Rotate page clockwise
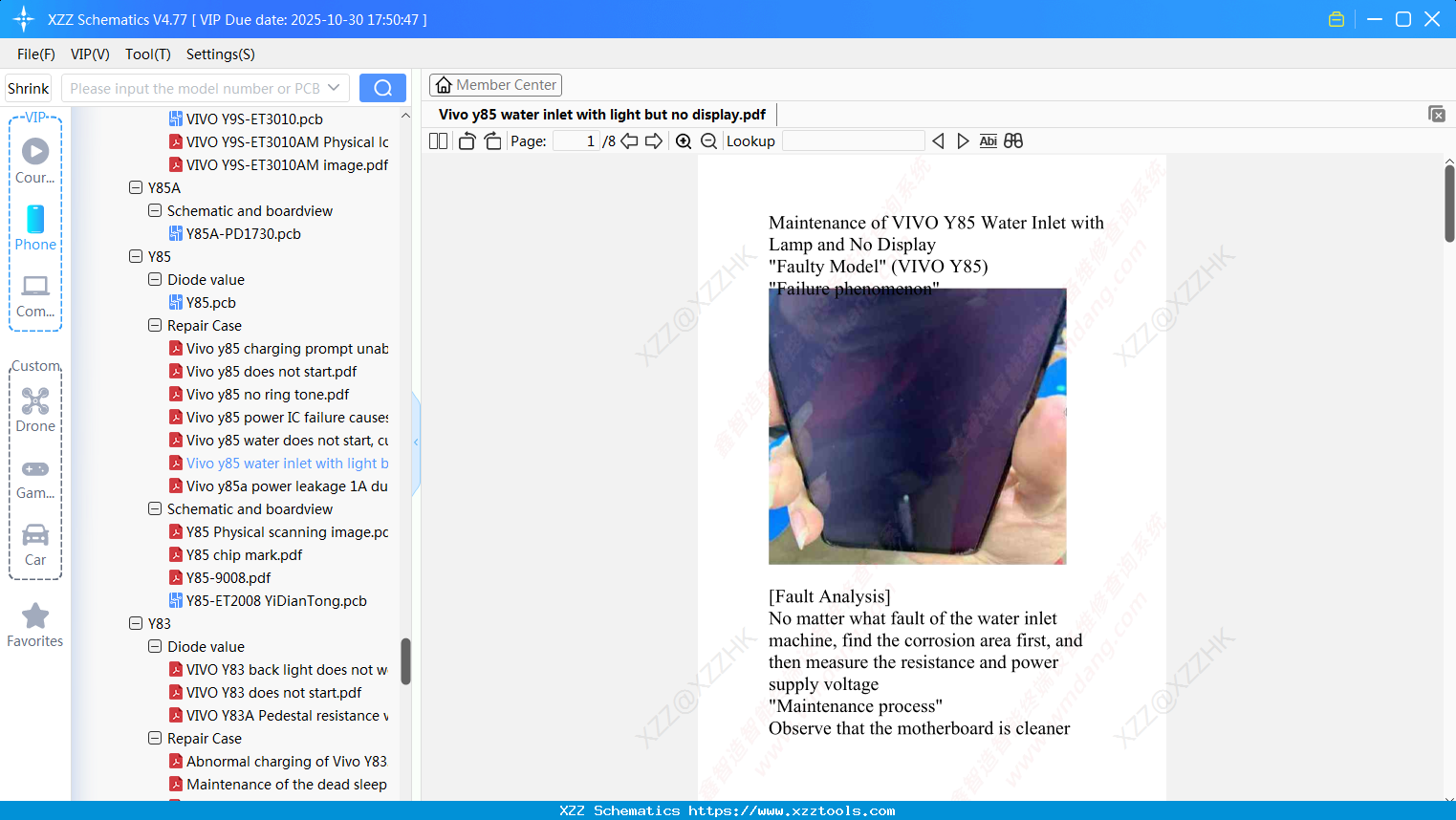The image size is (1456, 820). [492, 141]
